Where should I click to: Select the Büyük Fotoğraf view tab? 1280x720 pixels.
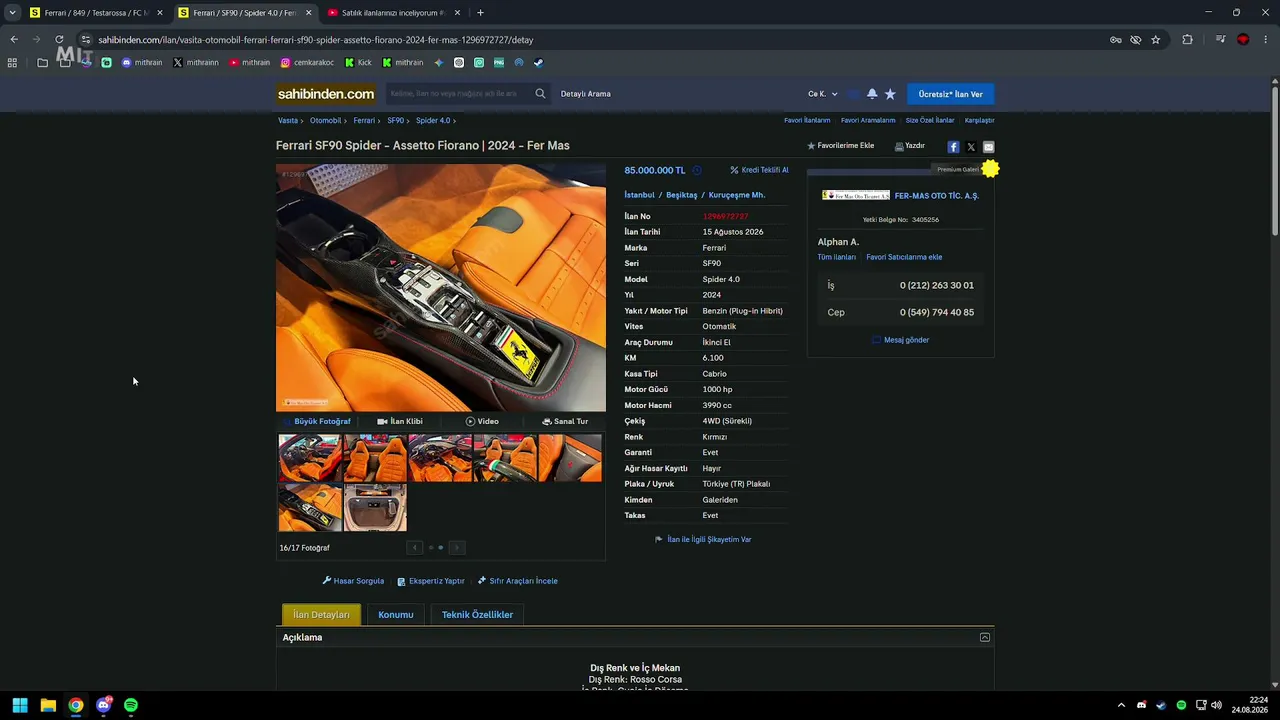(x=318, y=422)
